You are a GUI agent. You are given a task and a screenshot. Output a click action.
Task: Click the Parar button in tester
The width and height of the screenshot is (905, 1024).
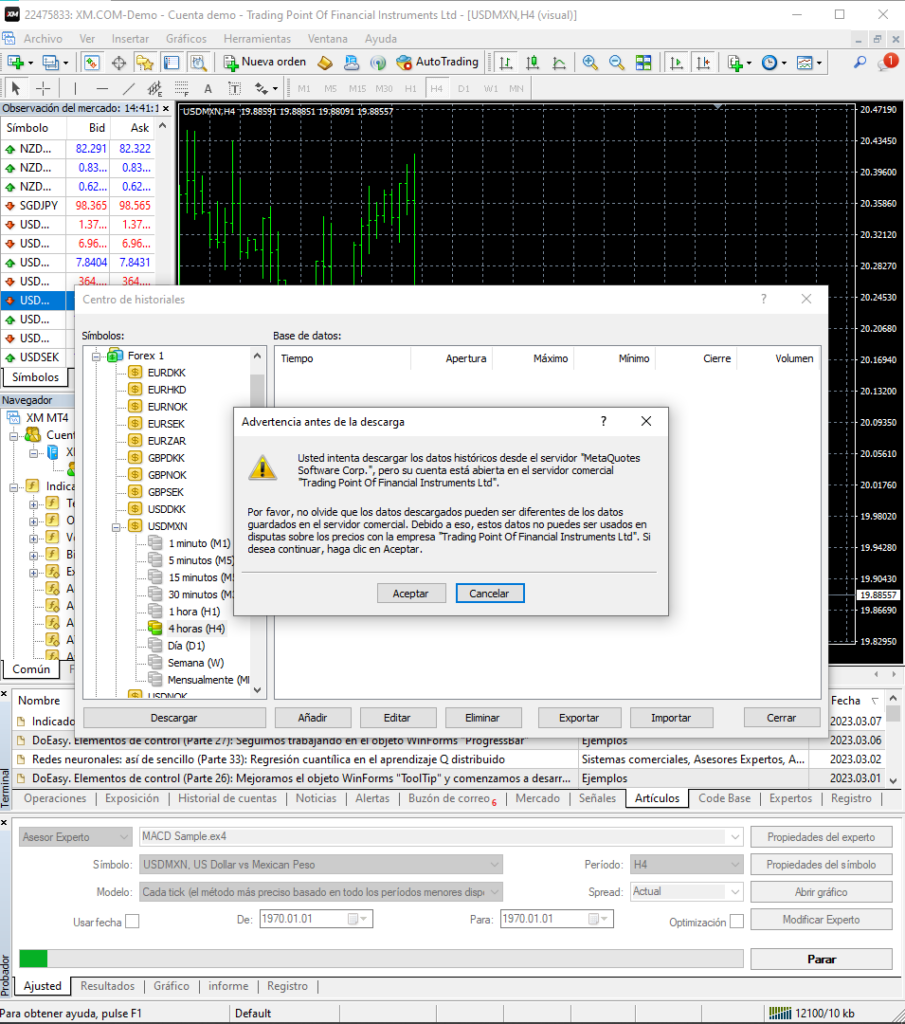[821, 959]
